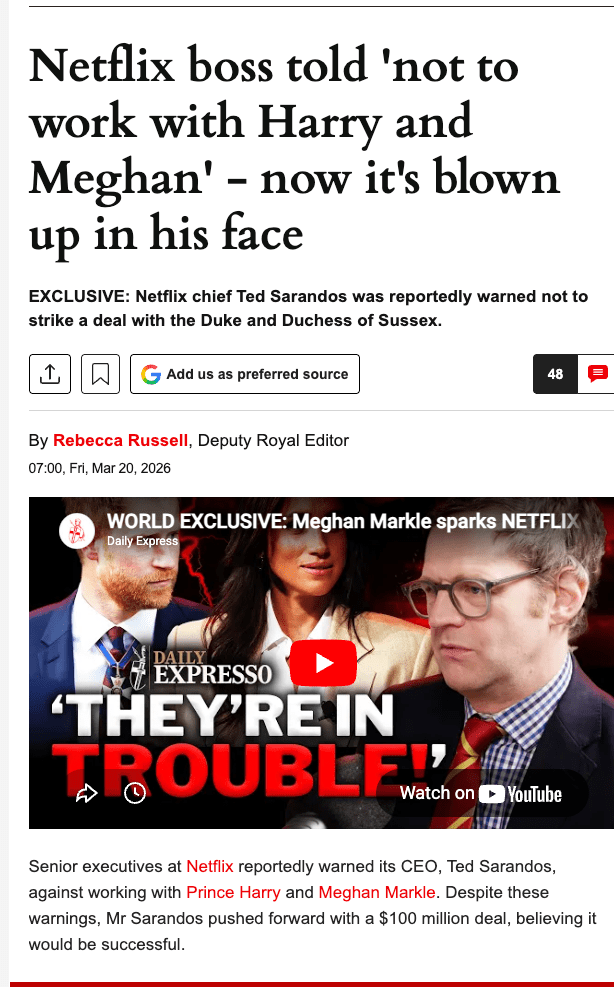Click the Google logo in the preferred source button

pyautogui.click(x=151, y=375)
